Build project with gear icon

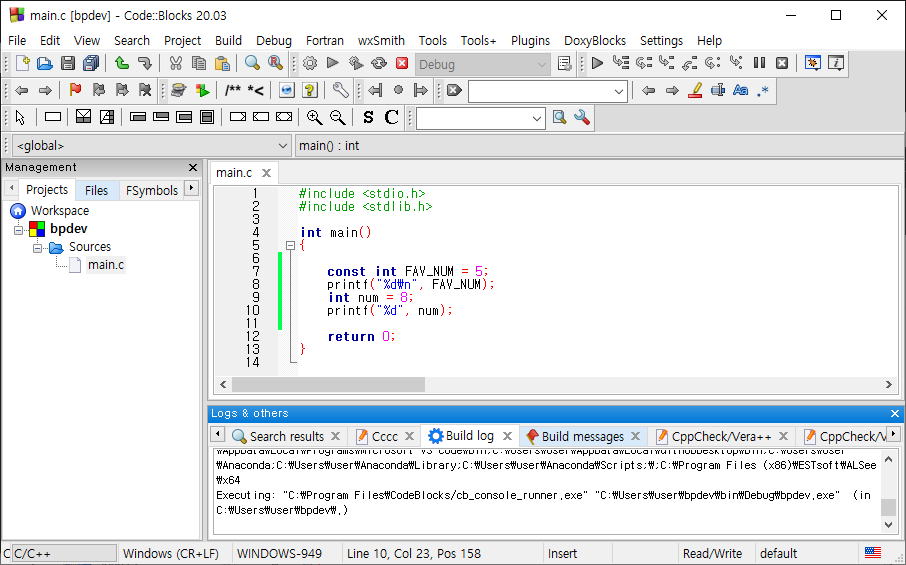pyautogui.click(x=310, y=63)
